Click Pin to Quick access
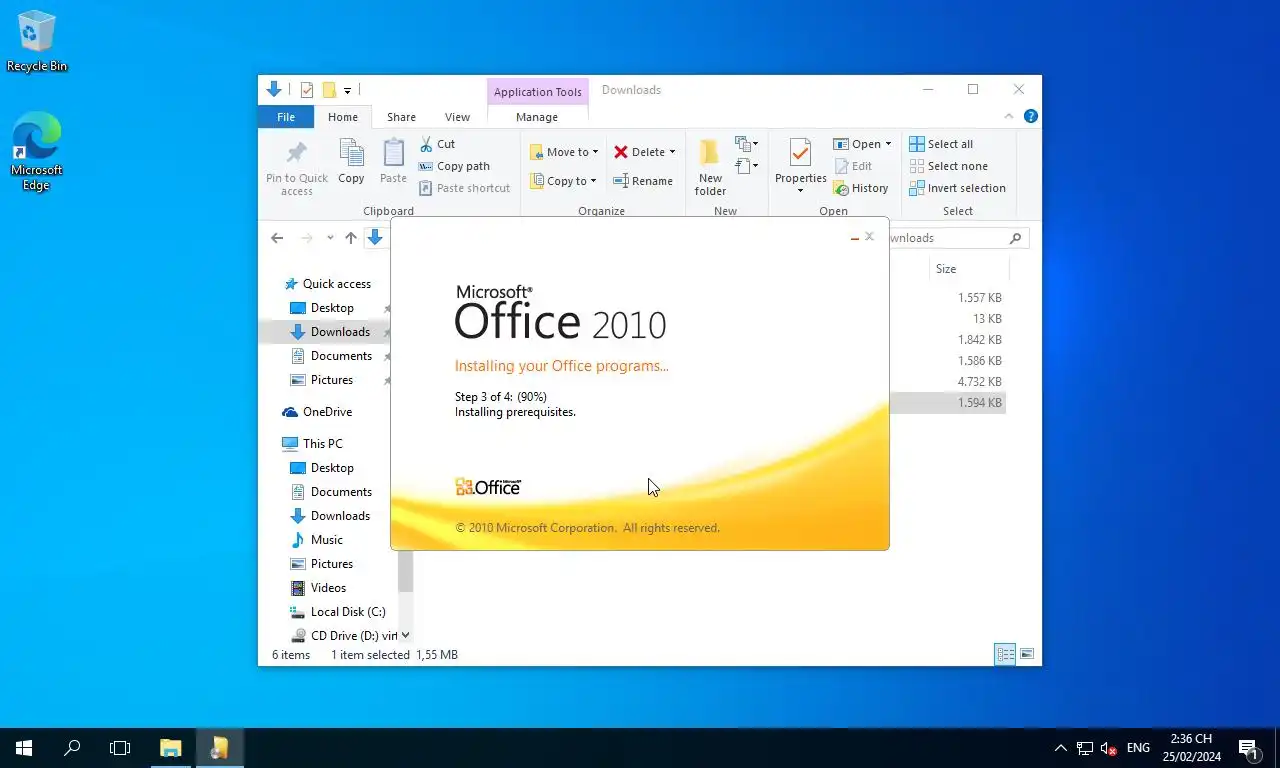Image resolution: width=1280 pixels, height=768 pixels. pos(297,167)
